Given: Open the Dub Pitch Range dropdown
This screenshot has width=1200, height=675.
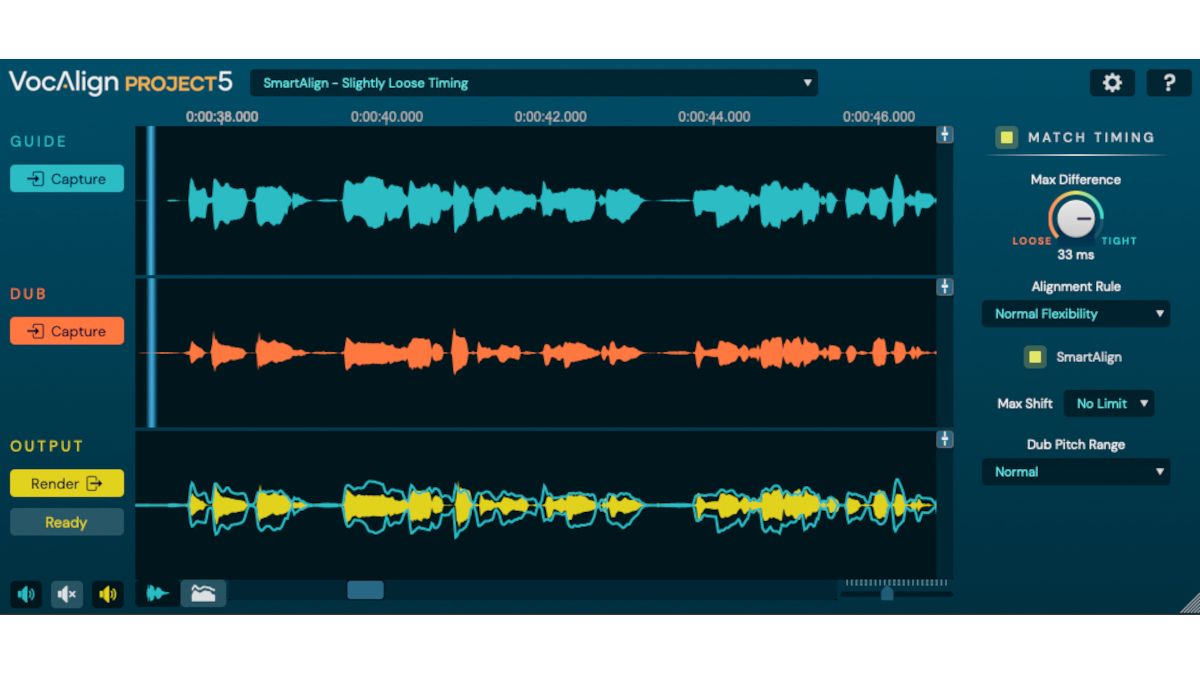Looking at the screenshot, I should (x=1076, y=472).
